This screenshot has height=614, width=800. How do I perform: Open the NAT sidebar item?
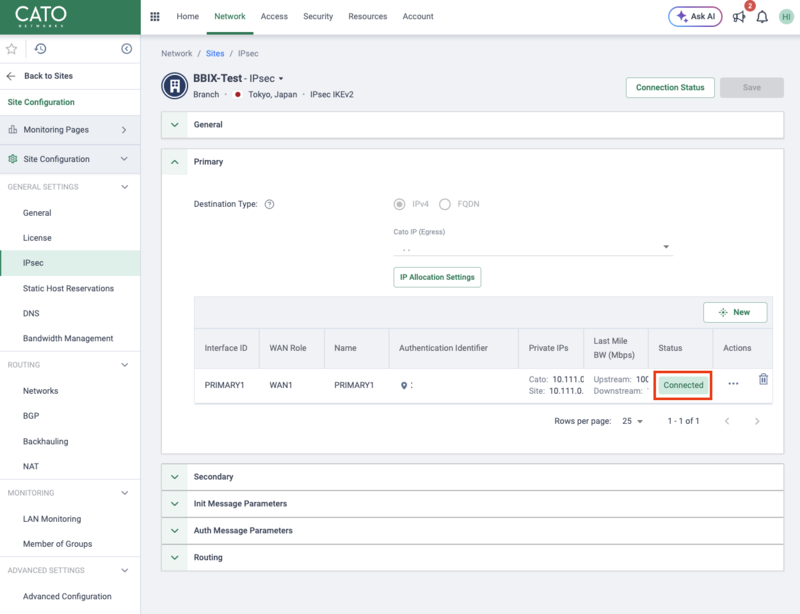pyautogui.click(x=31, y=466)
